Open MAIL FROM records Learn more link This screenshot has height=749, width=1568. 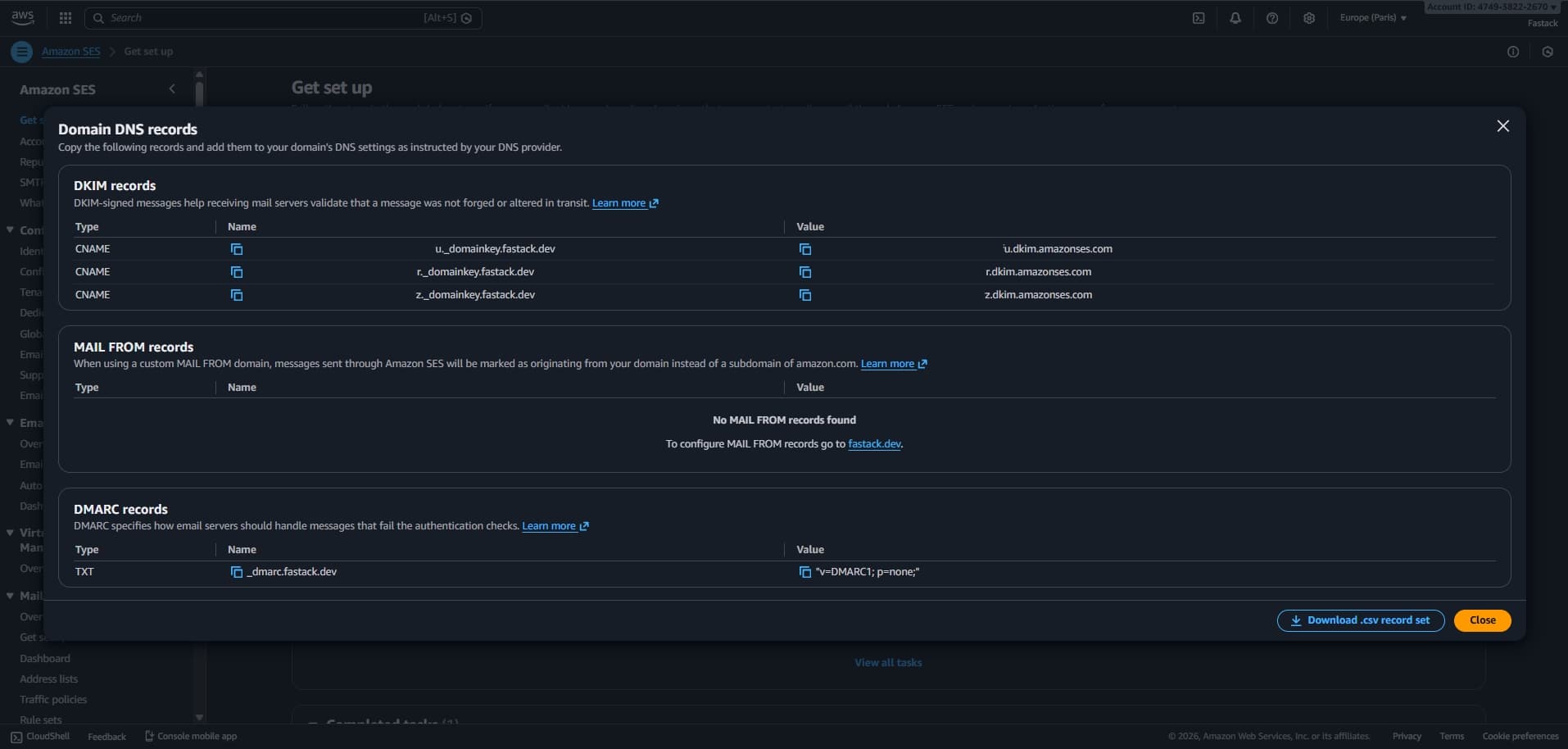[x=894, y=364]
